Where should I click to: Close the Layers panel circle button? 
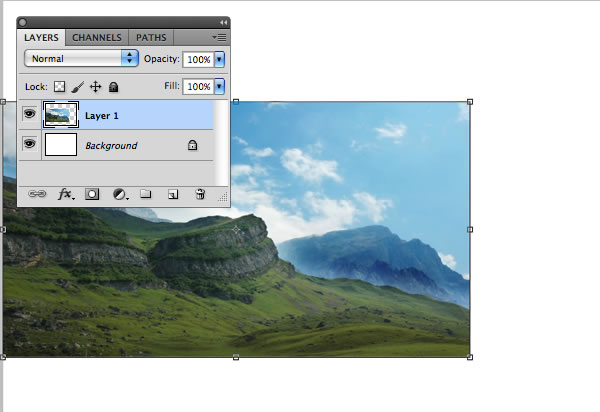(22, 23)
